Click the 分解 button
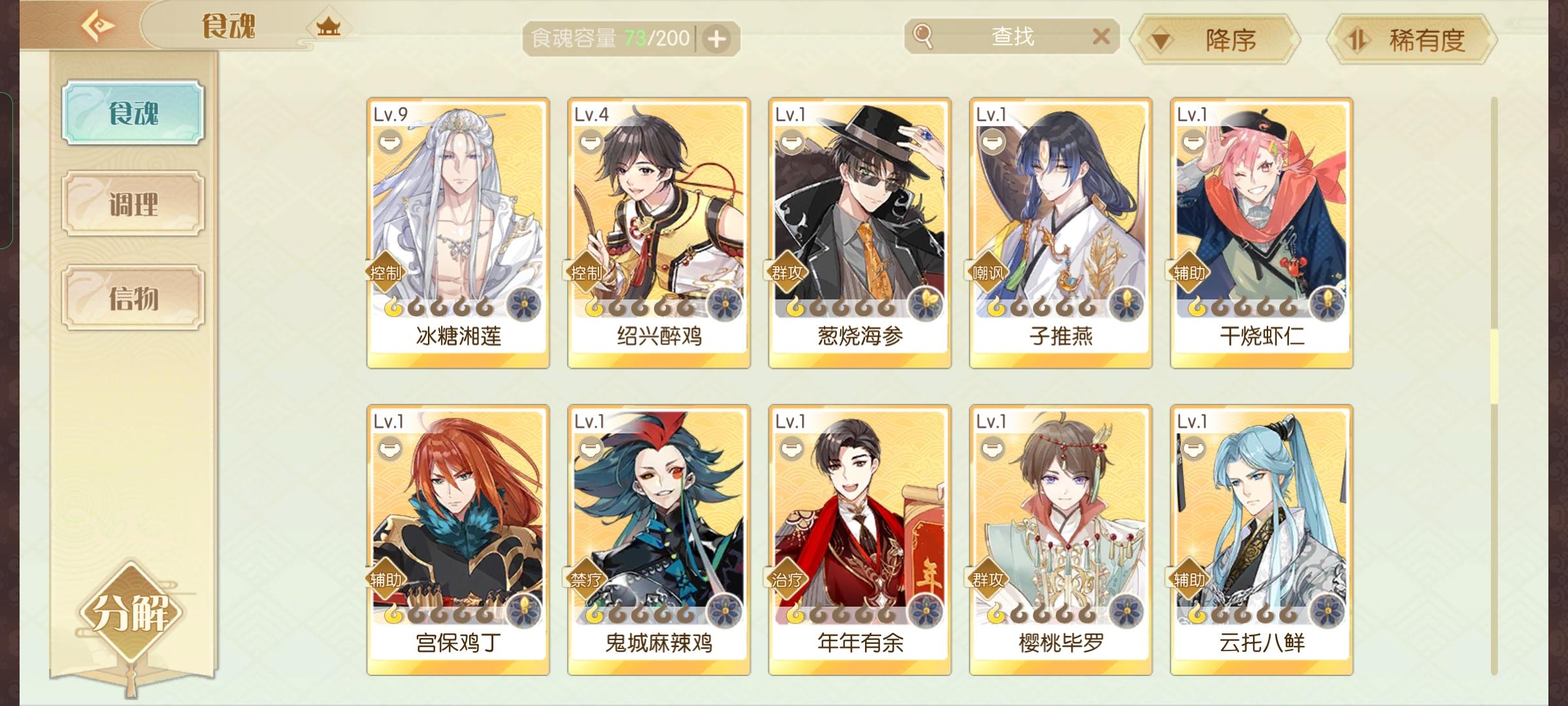Screen dimensions: 1568x706 click(131, 613)
